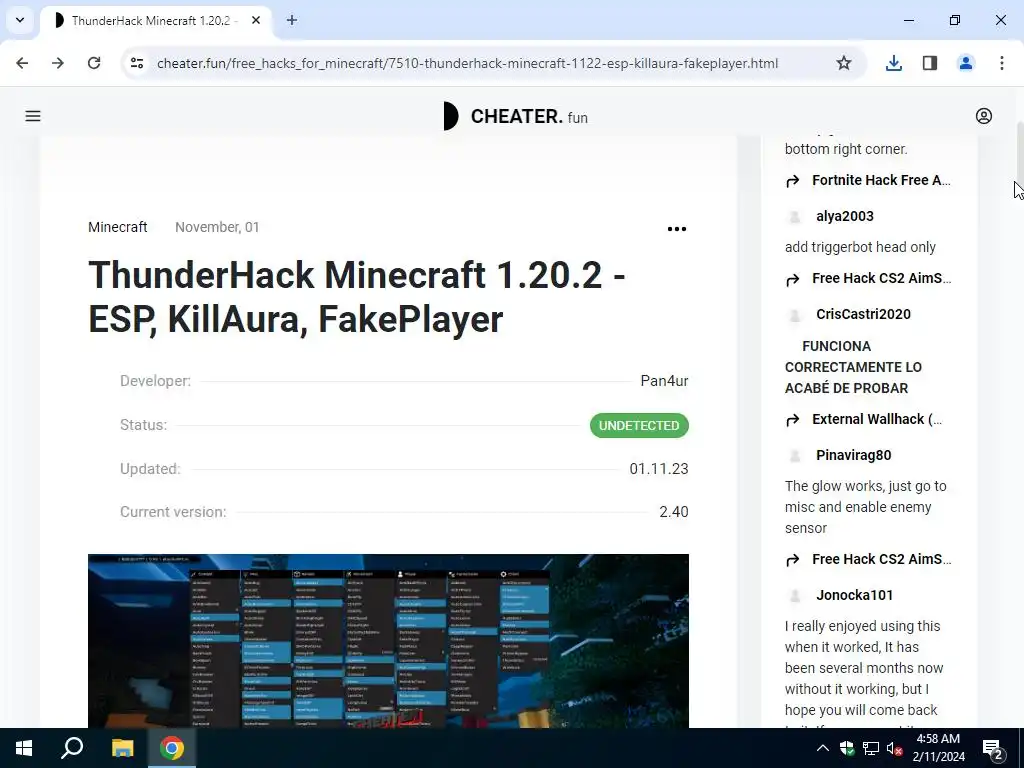Open Windows Security tray icon
1024x768 pixels.
tap(847, 748)
